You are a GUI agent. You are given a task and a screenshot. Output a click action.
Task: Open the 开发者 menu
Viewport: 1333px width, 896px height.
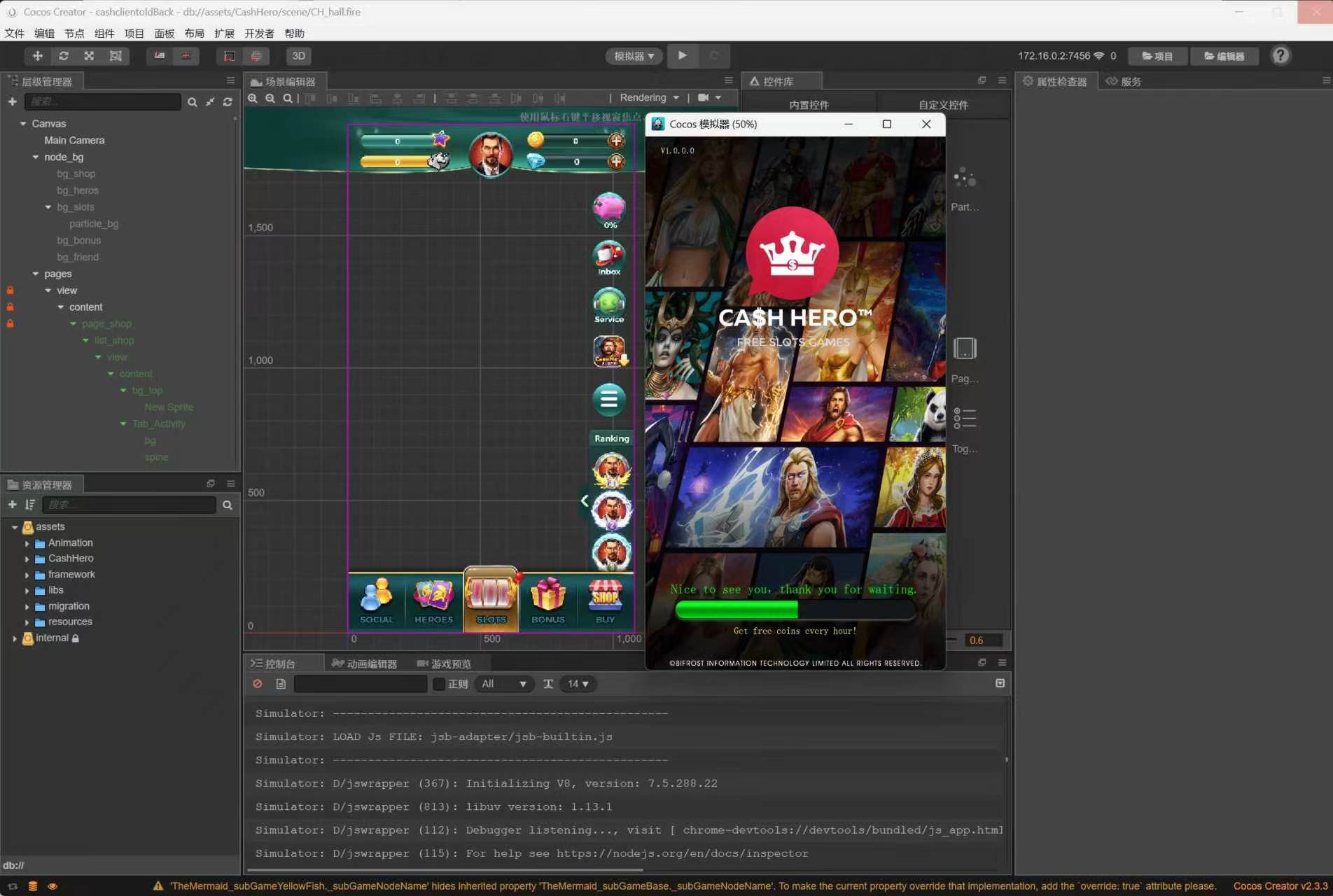pyautogui.click(x=259, y=34)
